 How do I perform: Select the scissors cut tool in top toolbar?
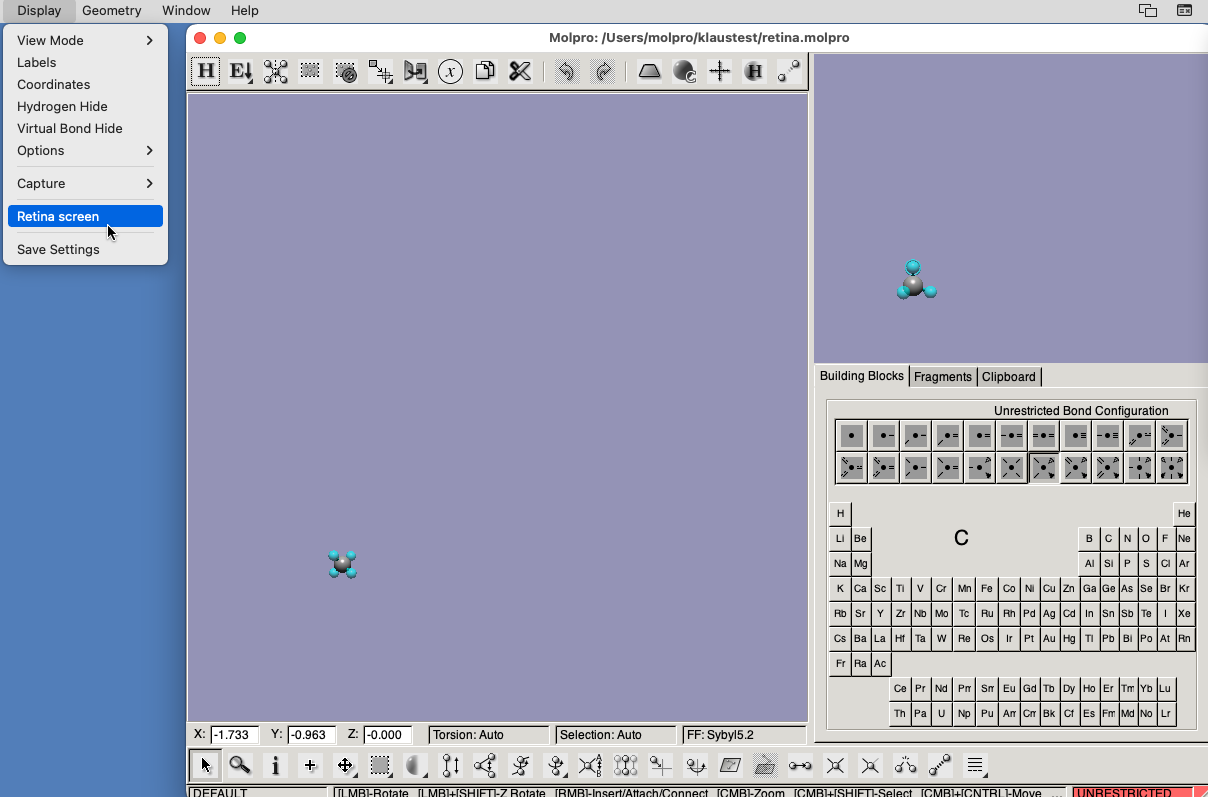pos(519,71)
